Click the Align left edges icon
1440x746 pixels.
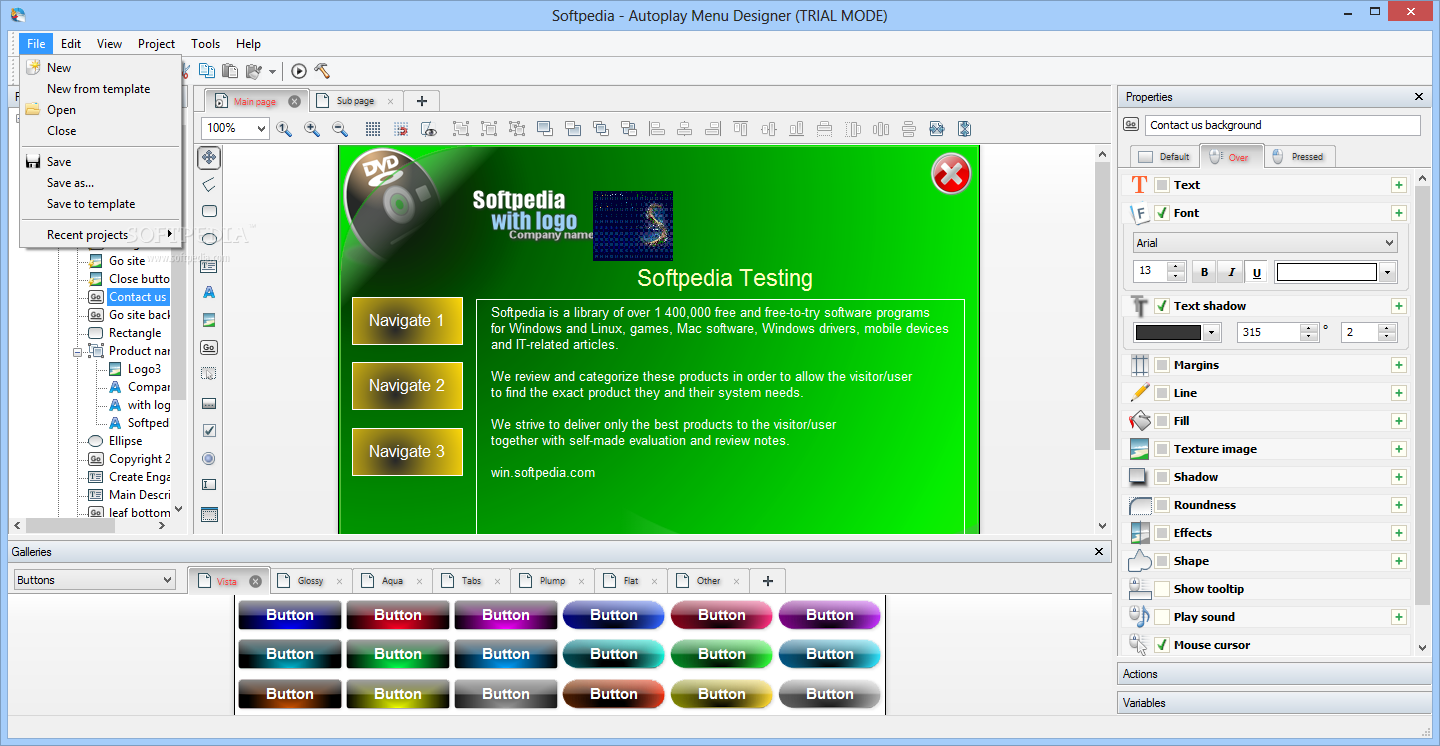point(657,129)
